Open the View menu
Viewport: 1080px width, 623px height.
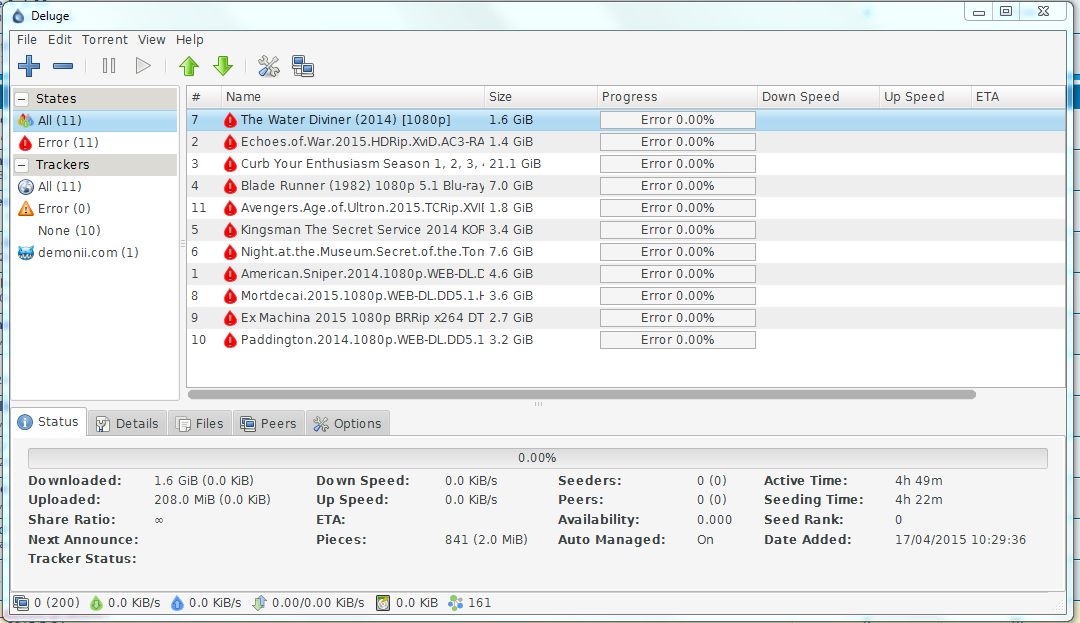point(152,40)
